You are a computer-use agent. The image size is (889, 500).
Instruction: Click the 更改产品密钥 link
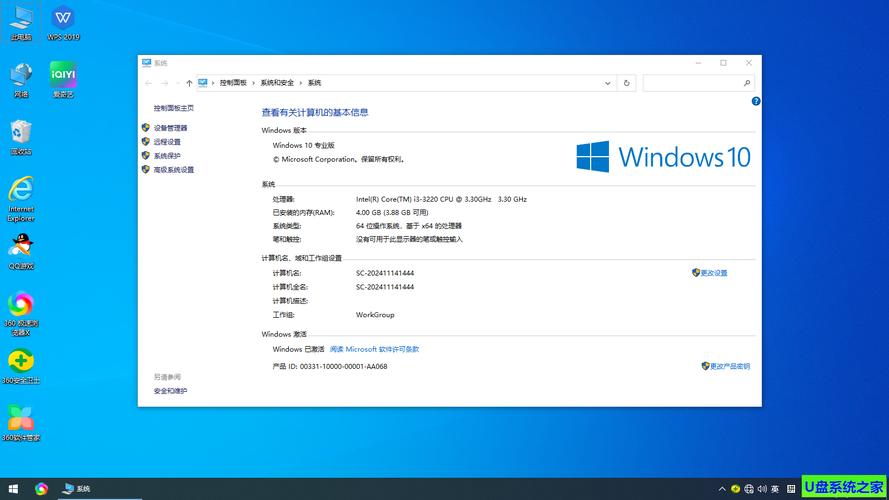coord(729,366)
